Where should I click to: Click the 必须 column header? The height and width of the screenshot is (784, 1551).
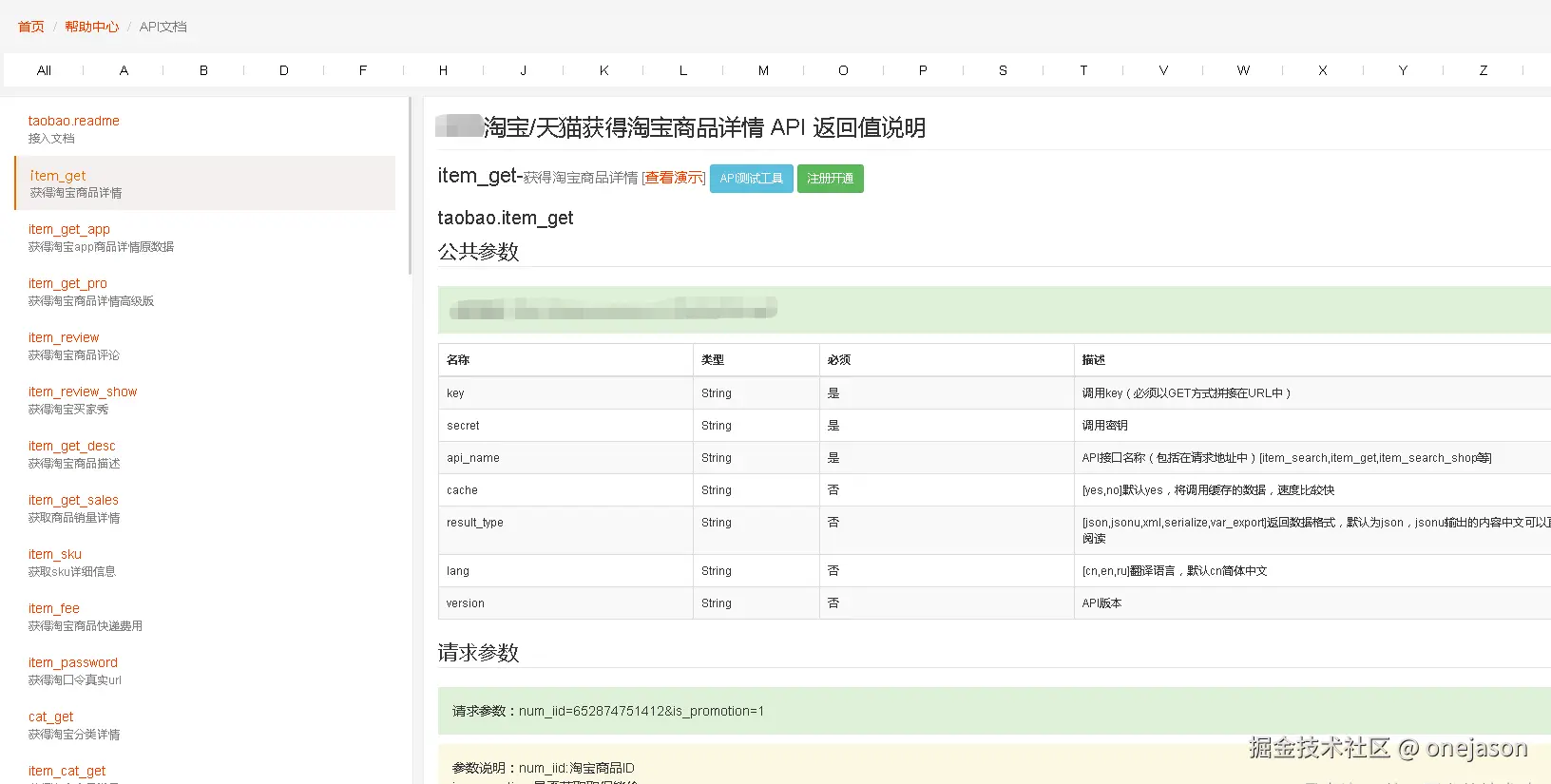coord(947,360)
